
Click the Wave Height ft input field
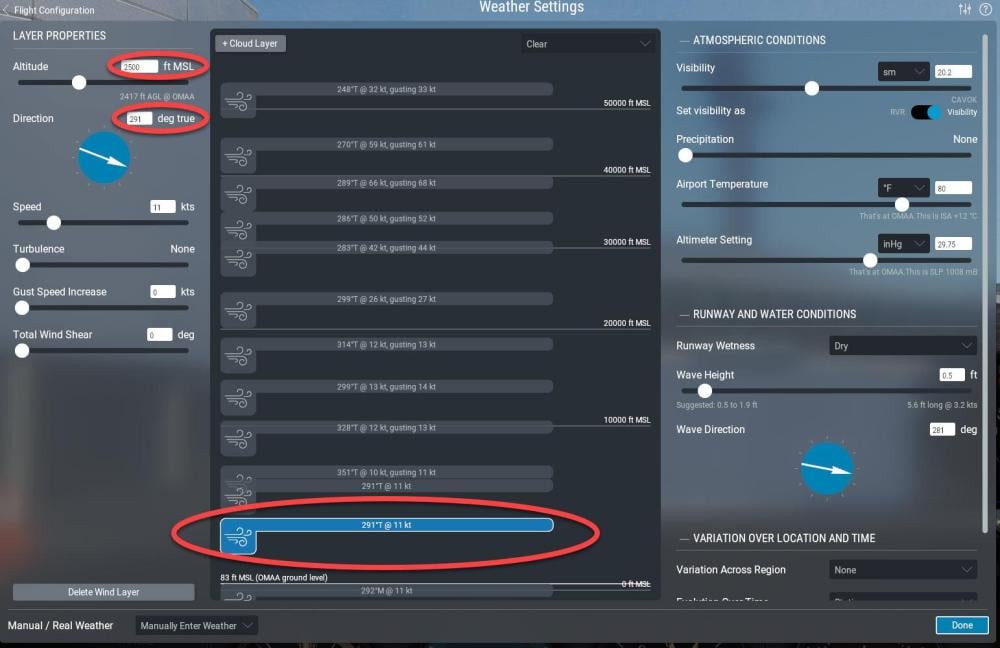[951, 375]
